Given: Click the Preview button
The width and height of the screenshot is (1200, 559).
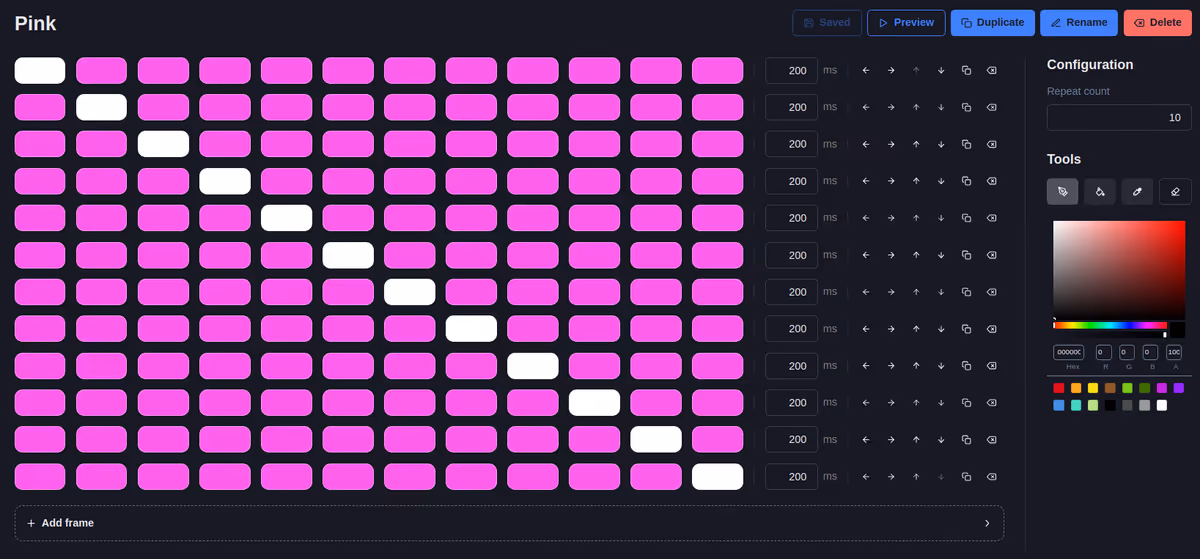Looking at the screenshot, I should pos(906,22).
